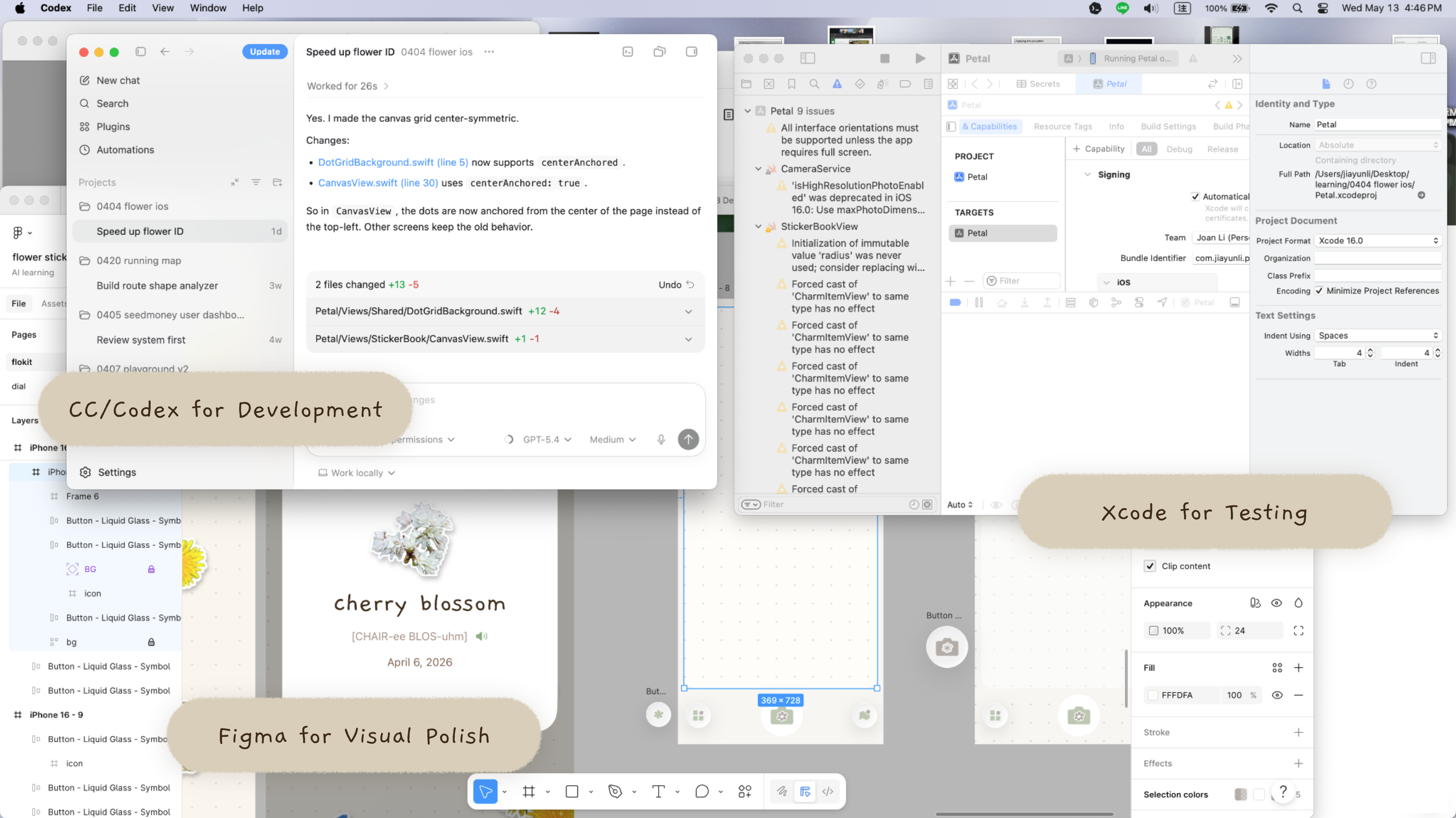This screenshot has height=818, width=1456.
Task: Start a New chat in Codex
Action: (117, 80)
